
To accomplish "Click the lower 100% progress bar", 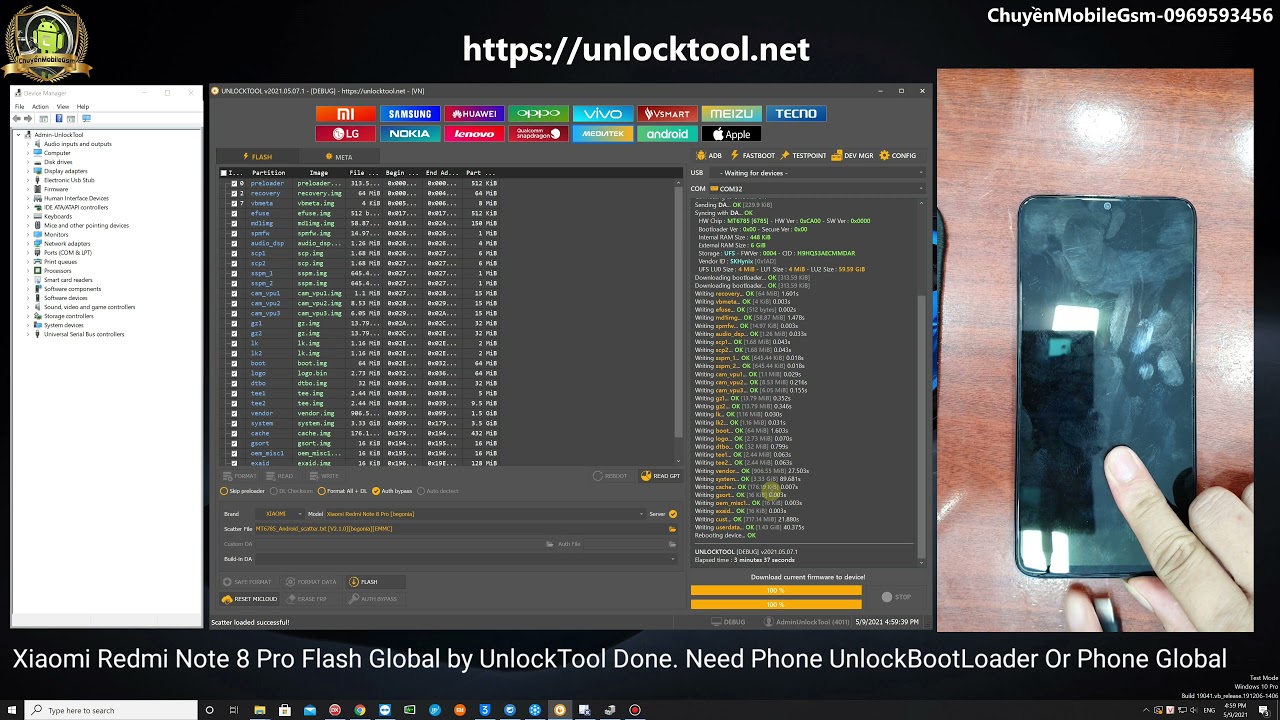I will [776, 604].
